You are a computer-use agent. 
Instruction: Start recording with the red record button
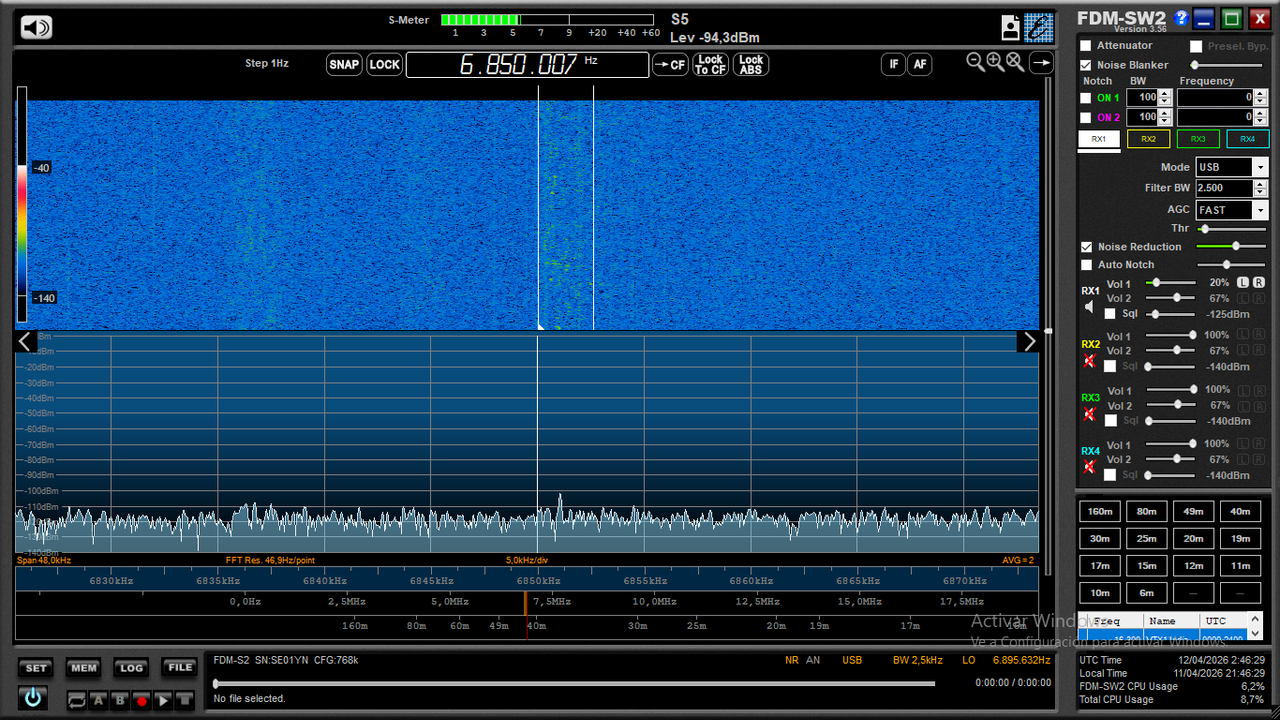(142, 701)
